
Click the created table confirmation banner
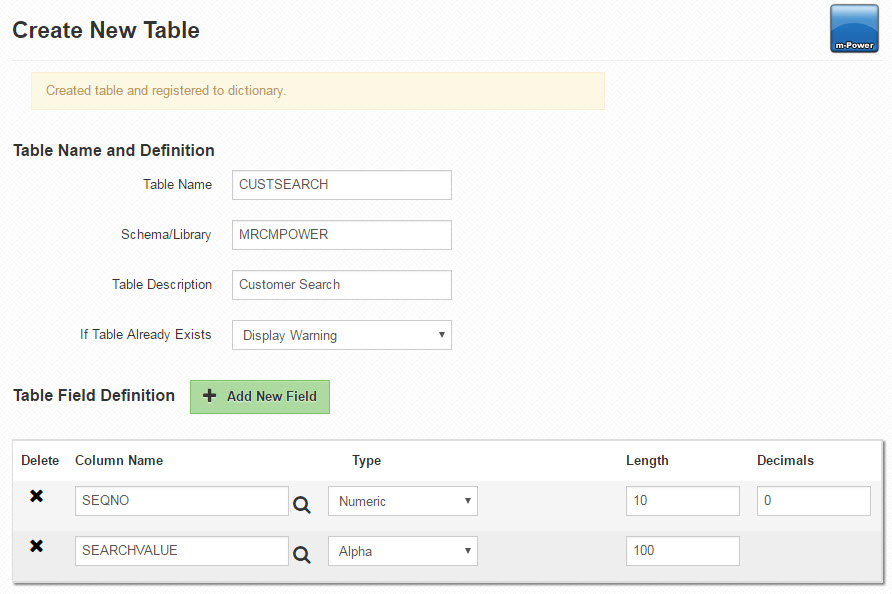(318, 91)
